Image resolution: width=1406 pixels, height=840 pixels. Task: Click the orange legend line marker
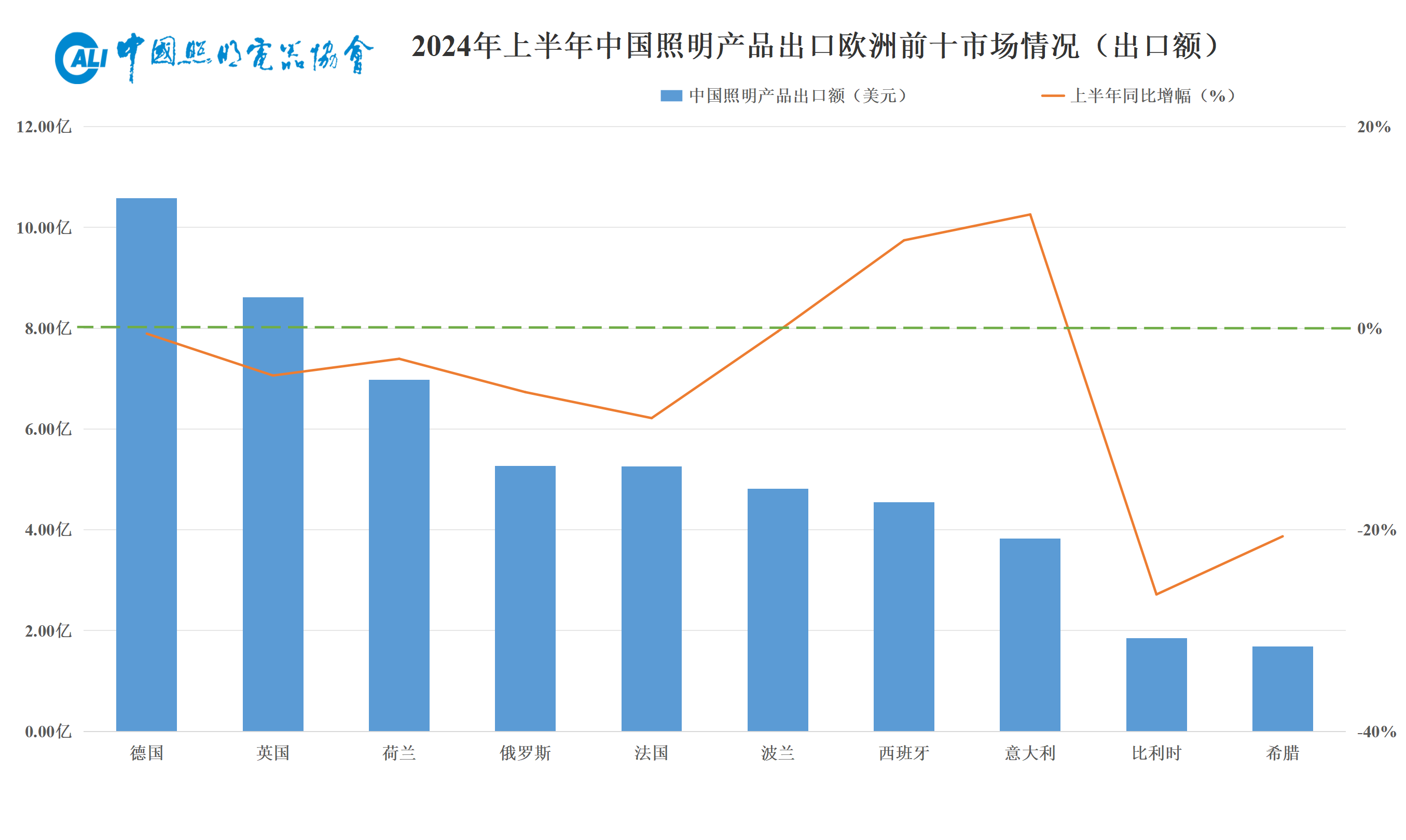click(1053, 95)
